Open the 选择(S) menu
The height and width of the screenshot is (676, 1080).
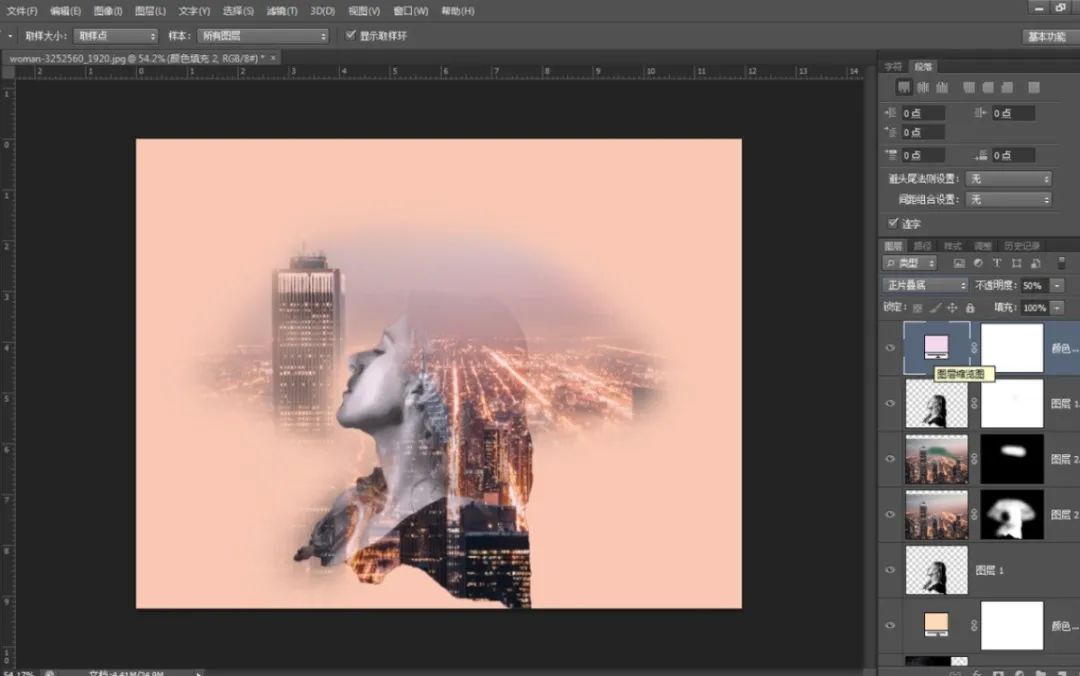(238, 11)
